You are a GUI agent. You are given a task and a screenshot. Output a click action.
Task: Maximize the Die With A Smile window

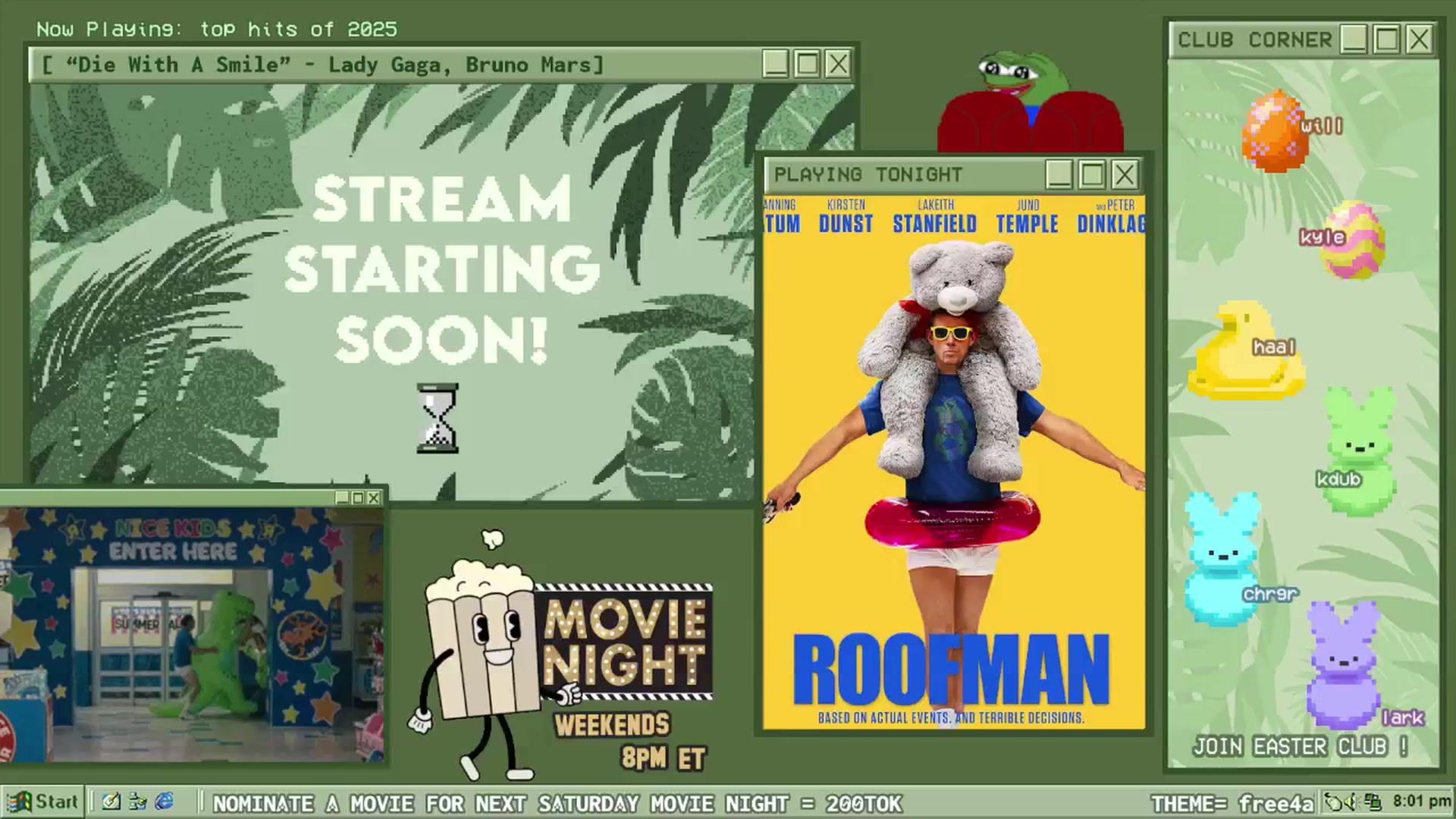click(807, 64)
